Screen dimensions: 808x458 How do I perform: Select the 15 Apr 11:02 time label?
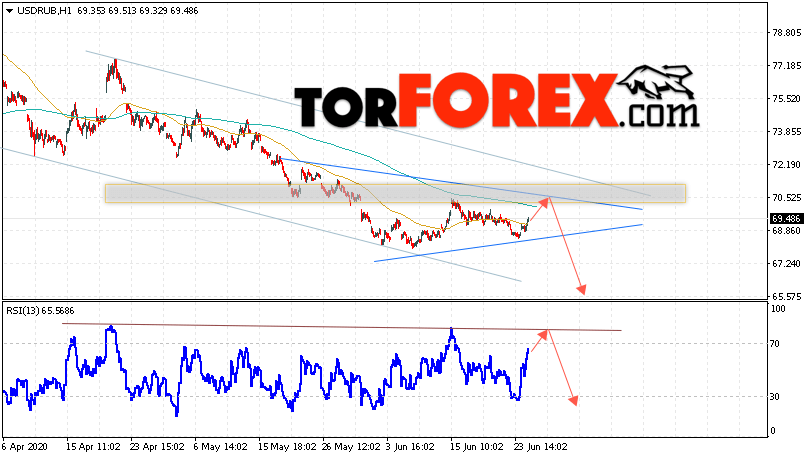click(93, 447)
